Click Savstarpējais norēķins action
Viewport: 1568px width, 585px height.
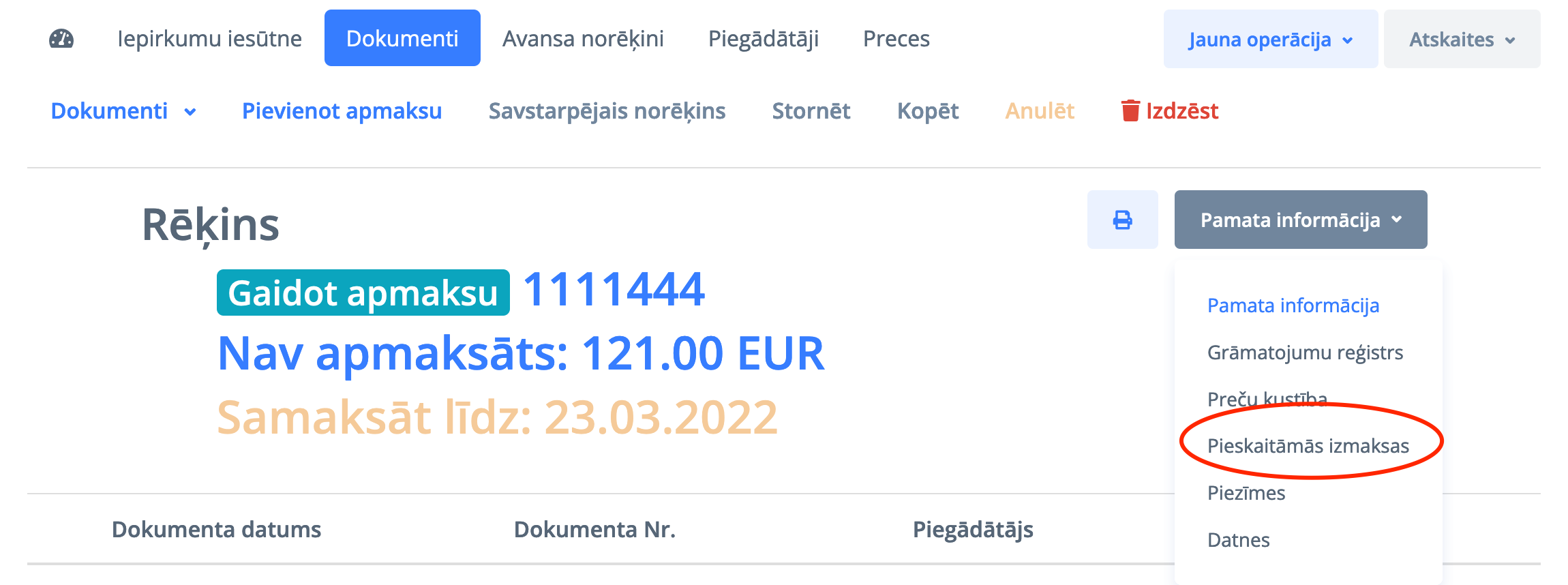tap(607, 111)
